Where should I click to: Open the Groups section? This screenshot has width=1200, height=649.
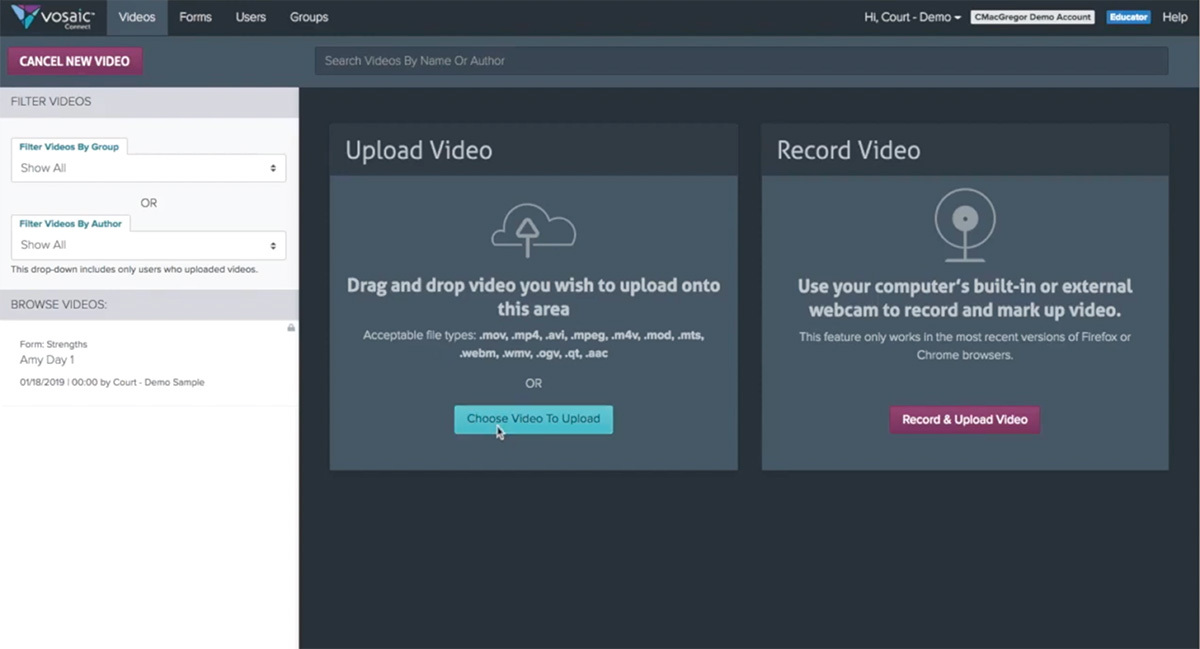pyautogui.click(x=308, y=17)
